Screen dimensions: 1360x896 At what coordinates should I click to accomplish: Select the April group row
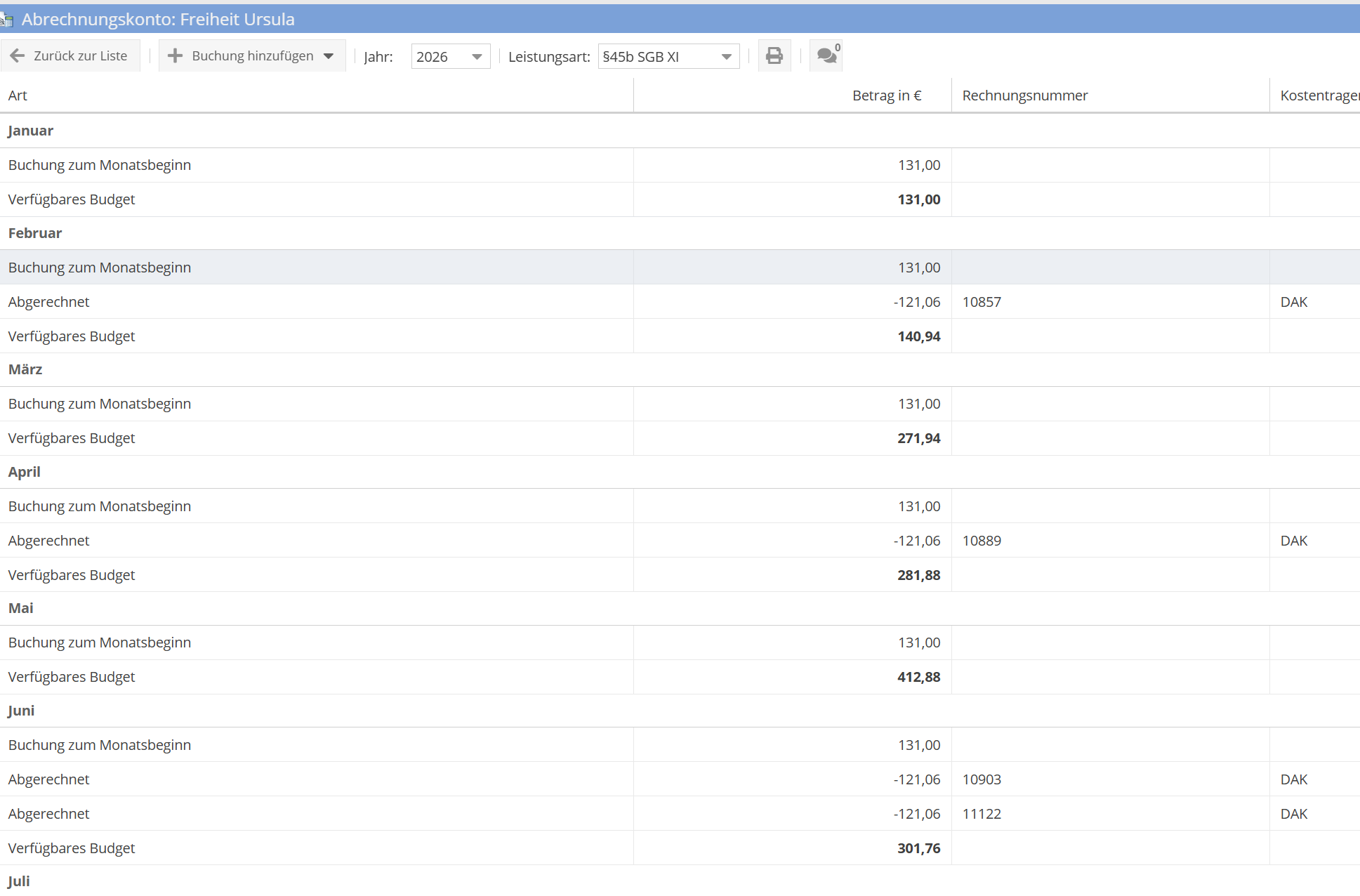(680, 472)
